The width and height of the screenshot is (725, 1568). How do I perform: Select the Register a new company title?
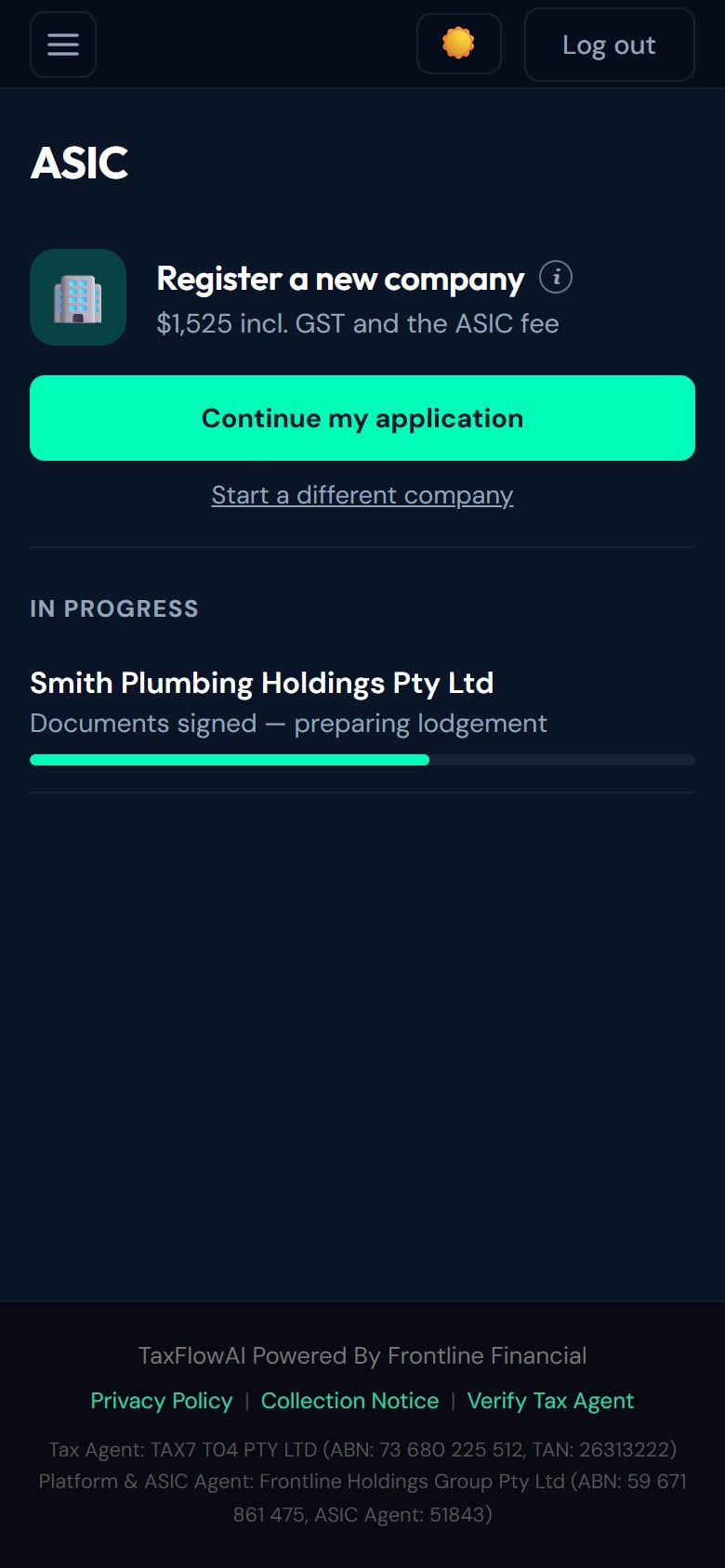pos(340,279)
